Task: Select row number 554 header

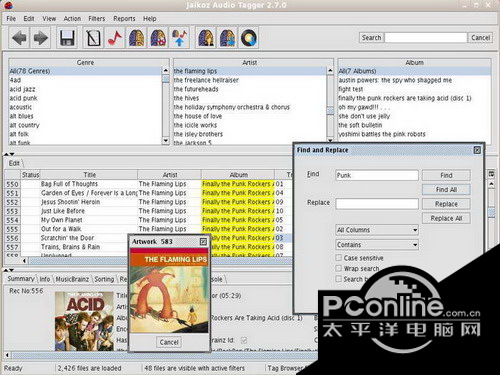Action: (x=12, y=220)
